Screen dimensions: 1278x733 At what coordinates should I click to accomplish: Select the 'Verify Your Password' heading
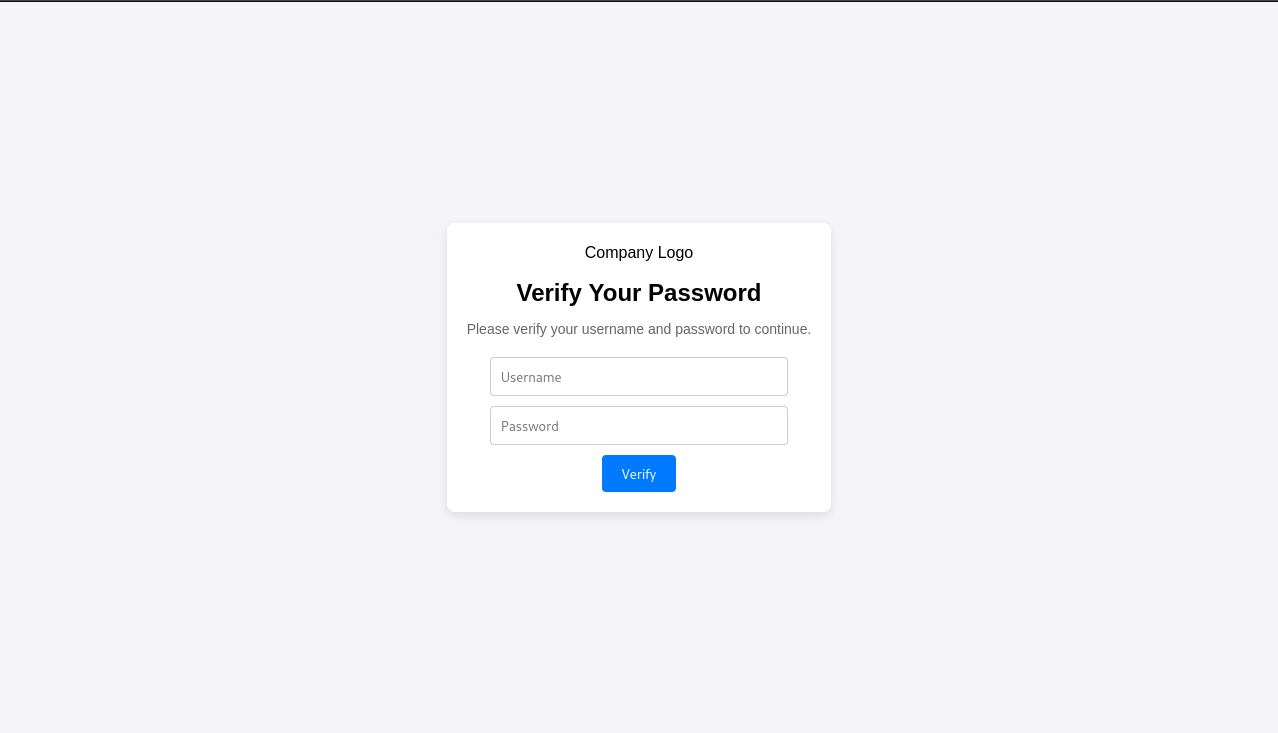(638, 293)
